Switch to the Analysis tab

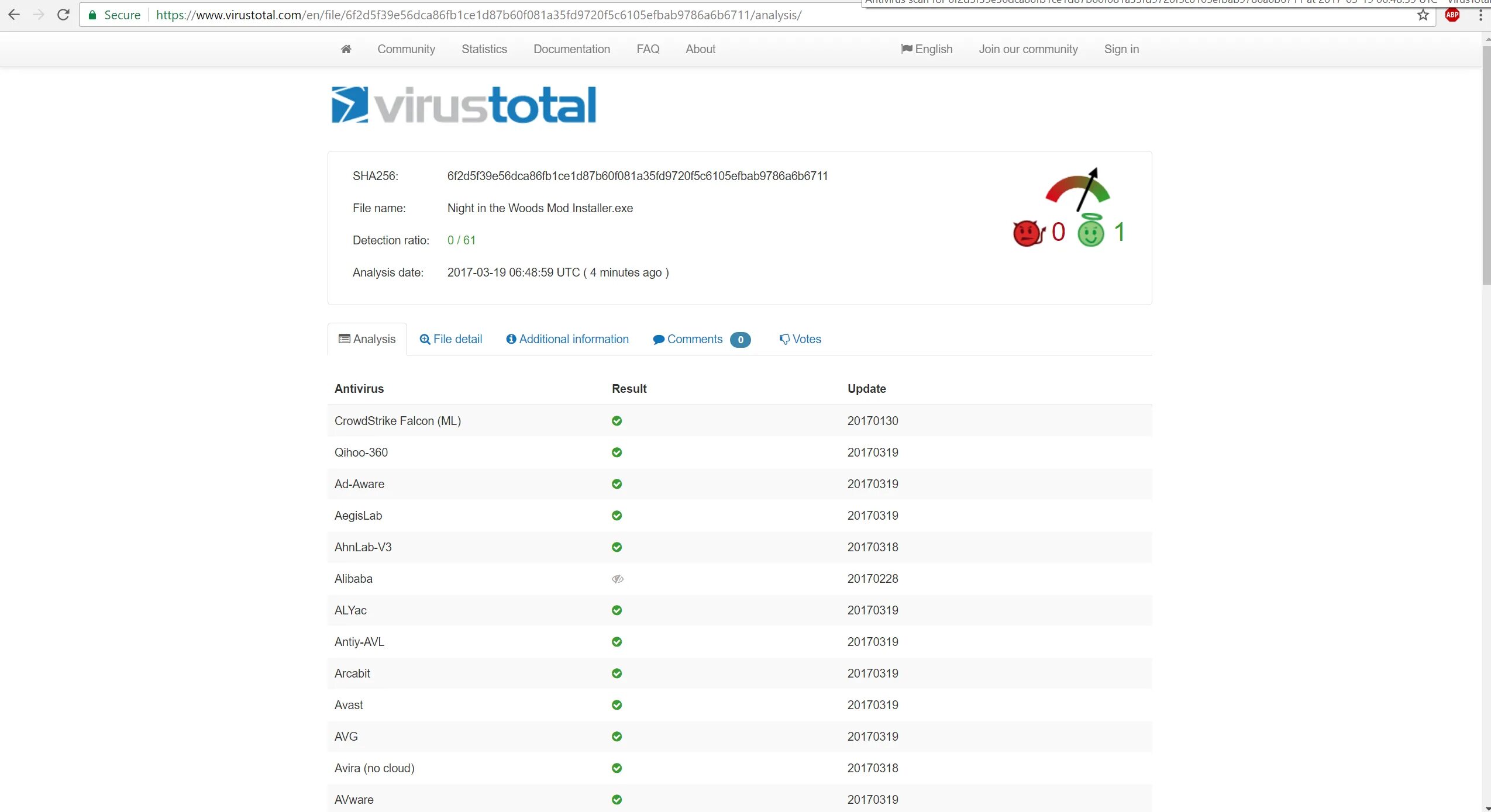367,338
